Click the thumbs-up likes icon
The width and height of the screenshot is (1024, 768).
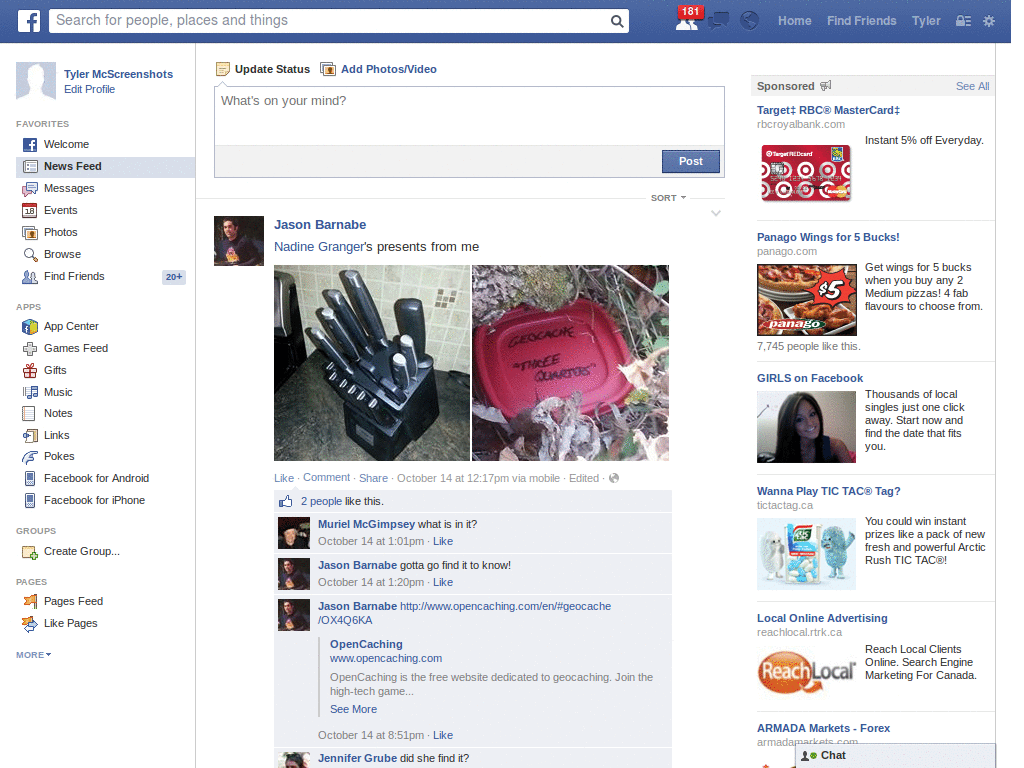[286, 502]
